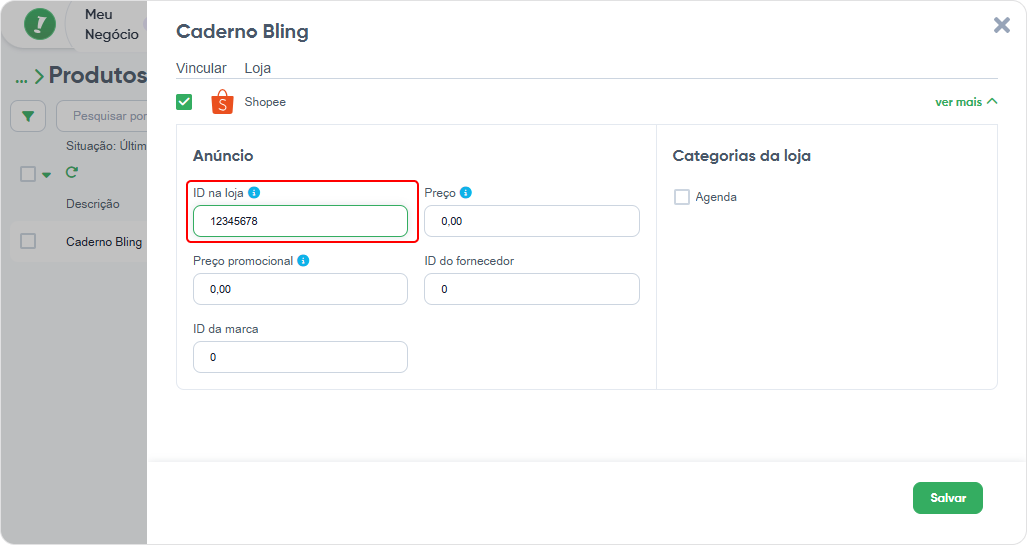Focus the ID na loja field
1027x545 pixels.
pos(301,221)
